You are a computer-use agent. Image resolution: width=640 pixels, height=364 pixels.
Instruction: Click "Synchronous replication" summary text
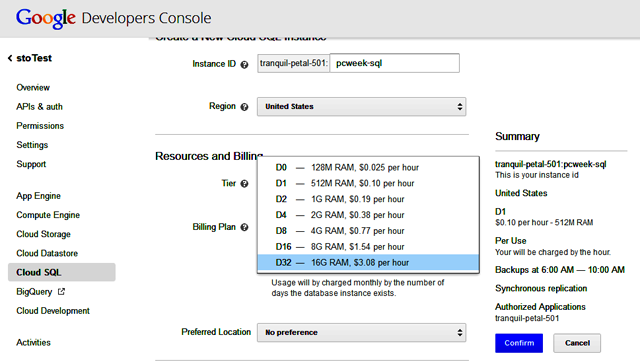541,289
